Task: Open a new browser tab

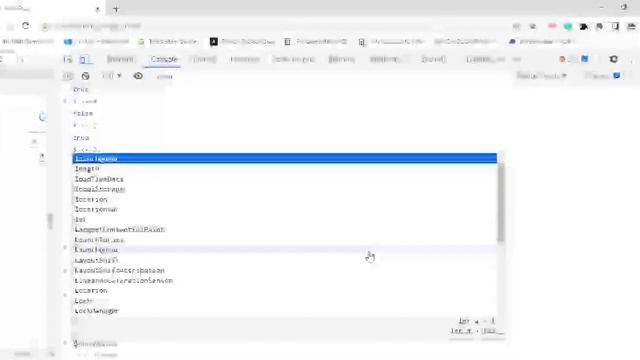Action: pos(116,9)
